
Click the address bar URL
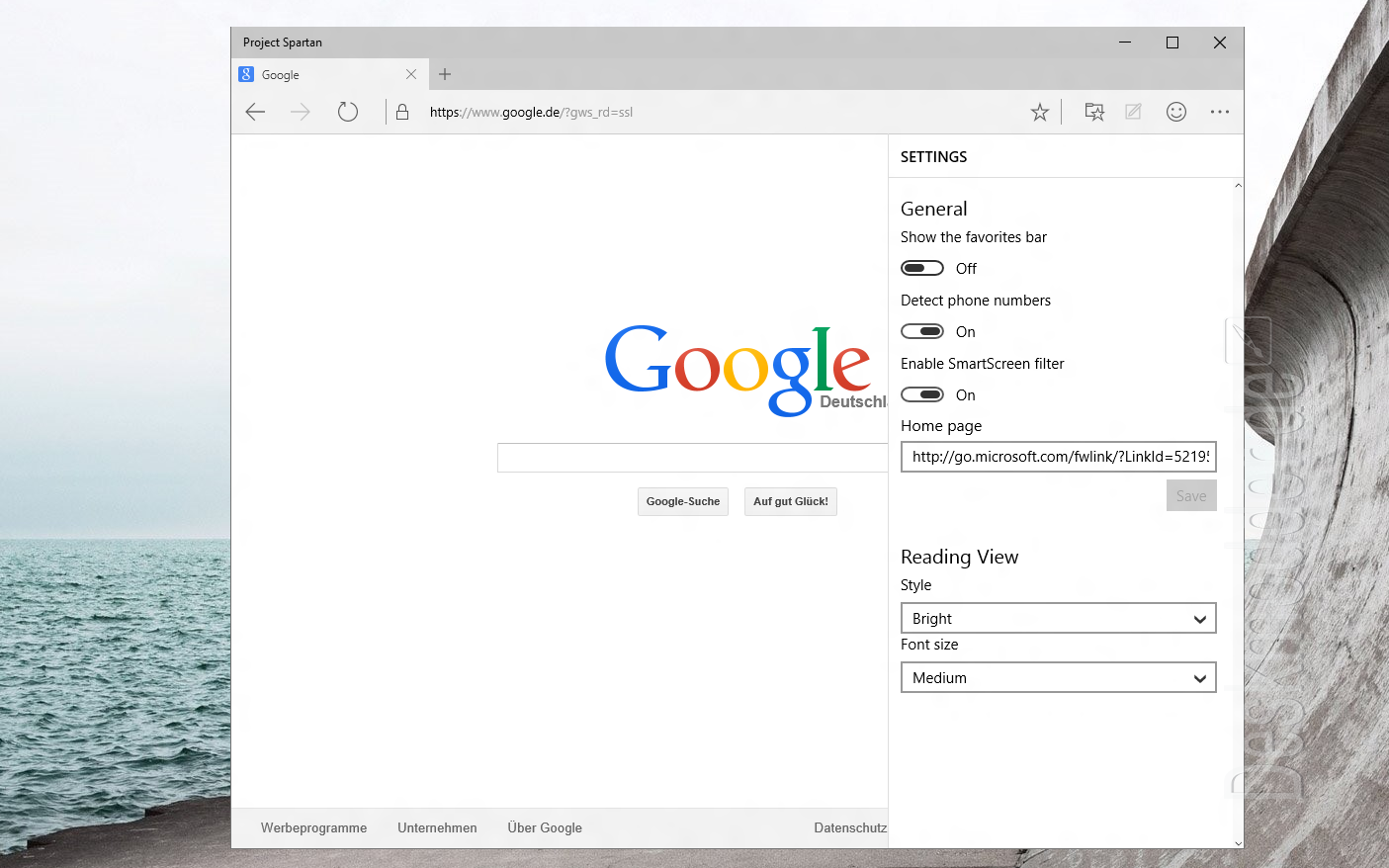pyautogui.click(x=531, y=112)
